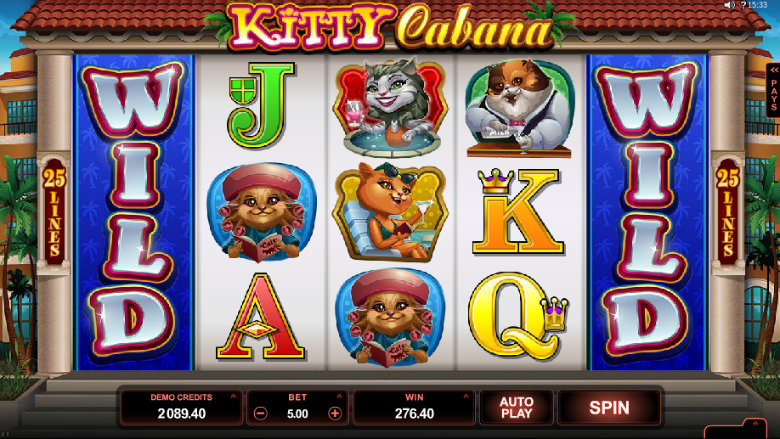Click the left 25 Lines indicator
Screen dimensions: 780x439
click(54, 212)
